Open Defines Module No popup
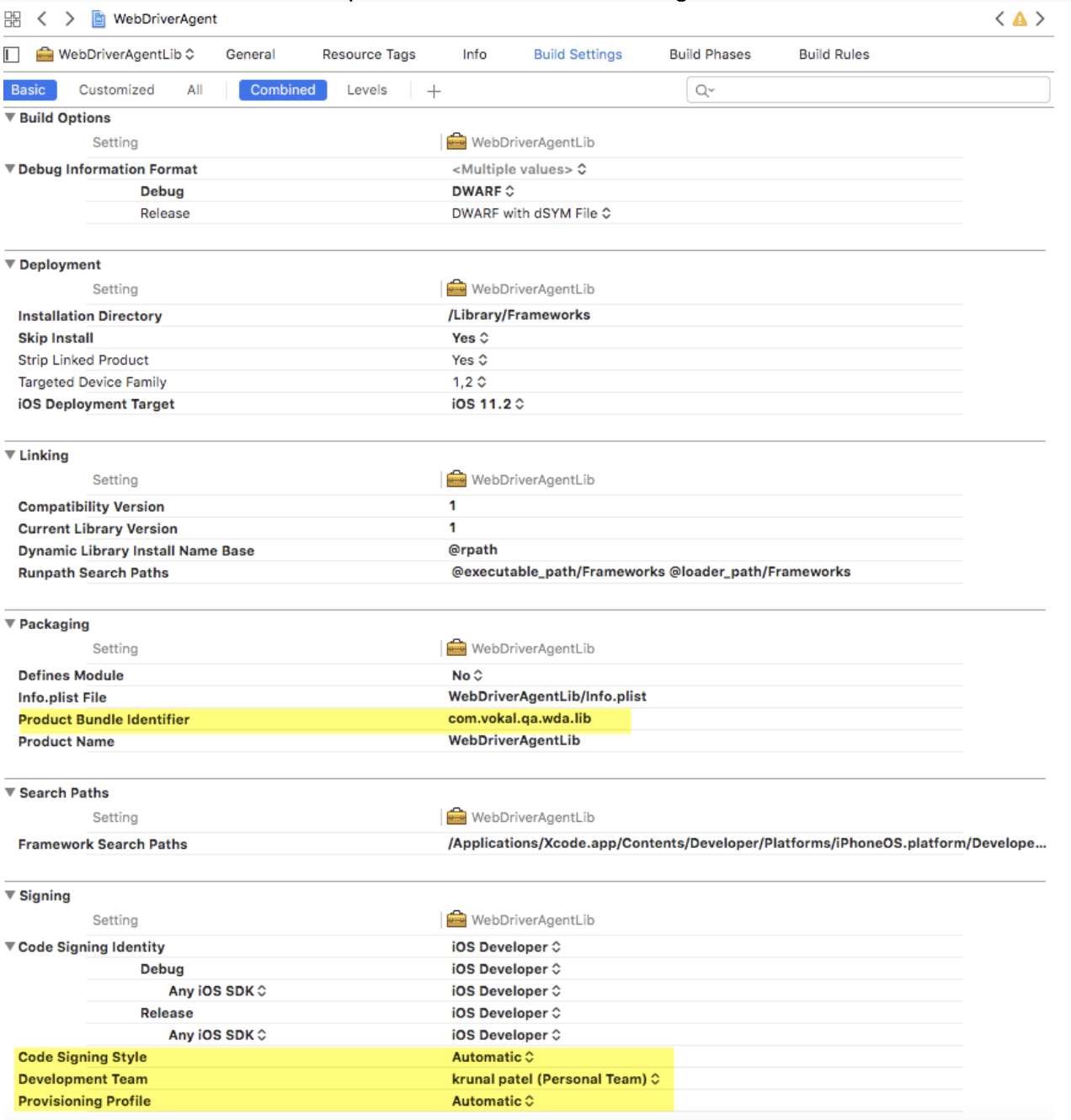Image resolution: width=1071 pixels, height=1120 pixels. coord(467,675)
